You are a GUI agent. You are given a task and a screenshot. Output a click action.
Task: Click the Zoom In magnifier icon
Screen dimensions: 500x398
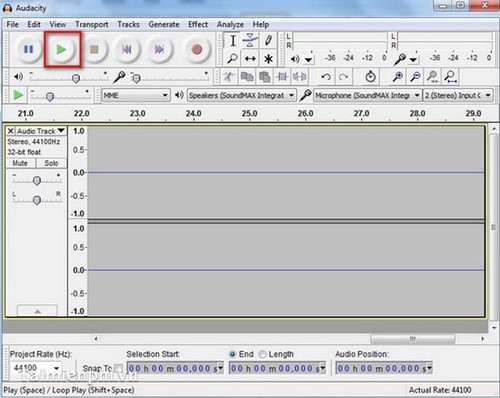coord(398,77)
